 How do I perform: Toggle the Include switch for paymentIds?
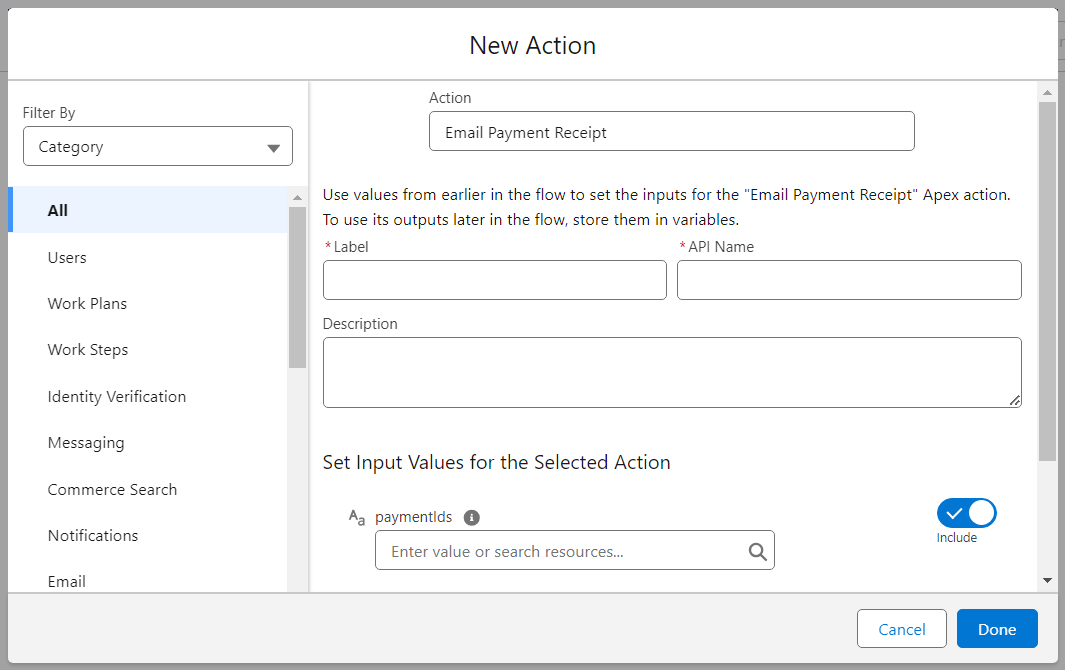coord(966,514)
